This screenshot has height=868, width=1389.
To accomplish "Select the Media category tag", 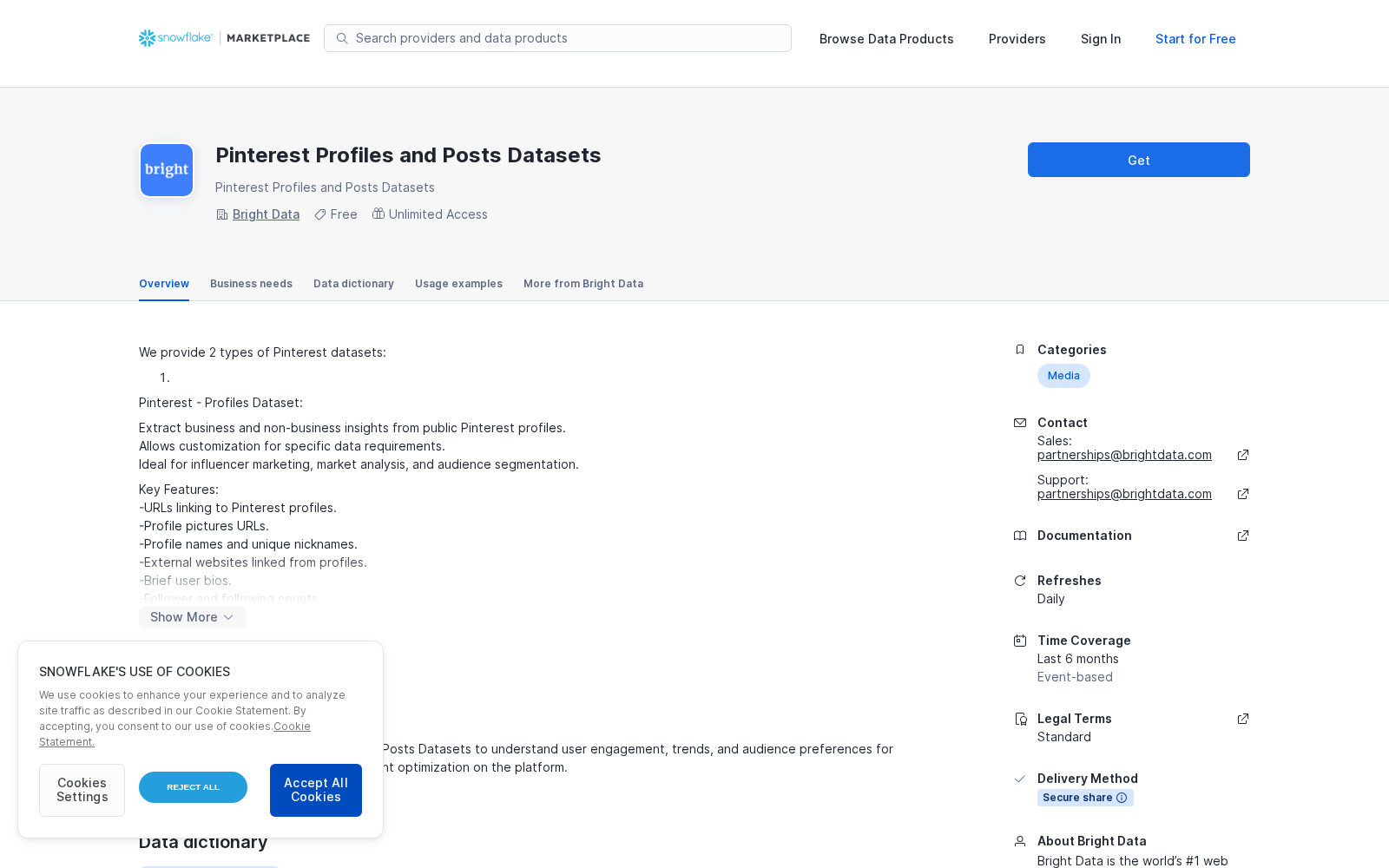I will [x=1063, y=376].
